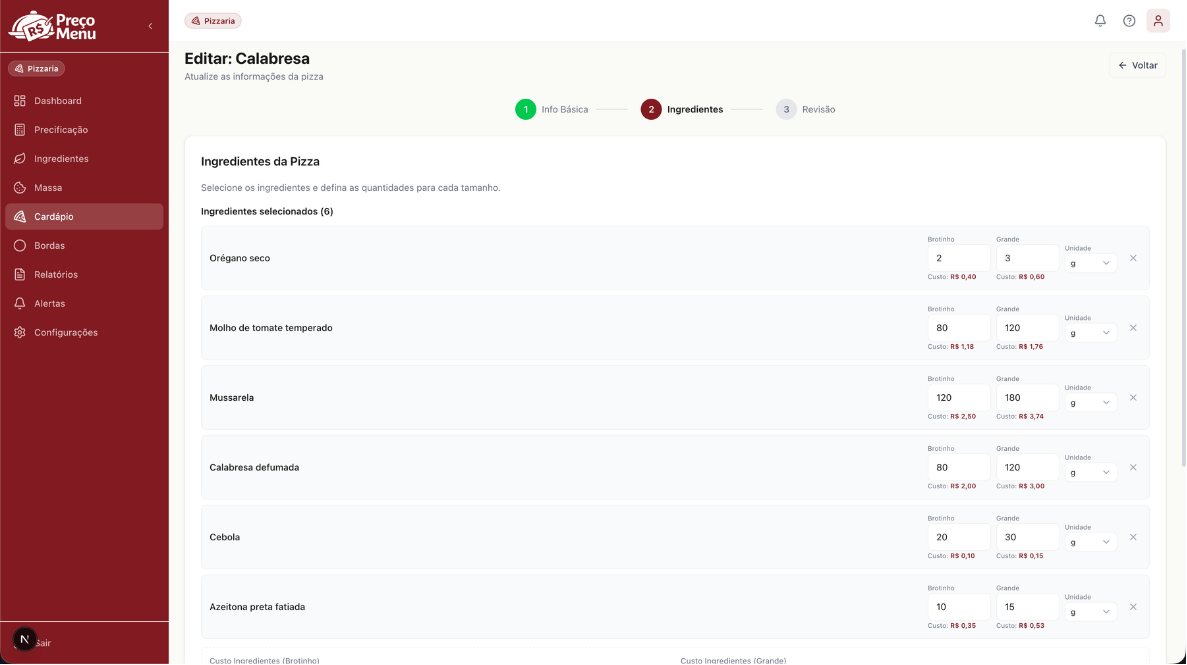Open the notifications bell icon
The height and width of the screenshot is (665, 1187).
[1100, 21]
